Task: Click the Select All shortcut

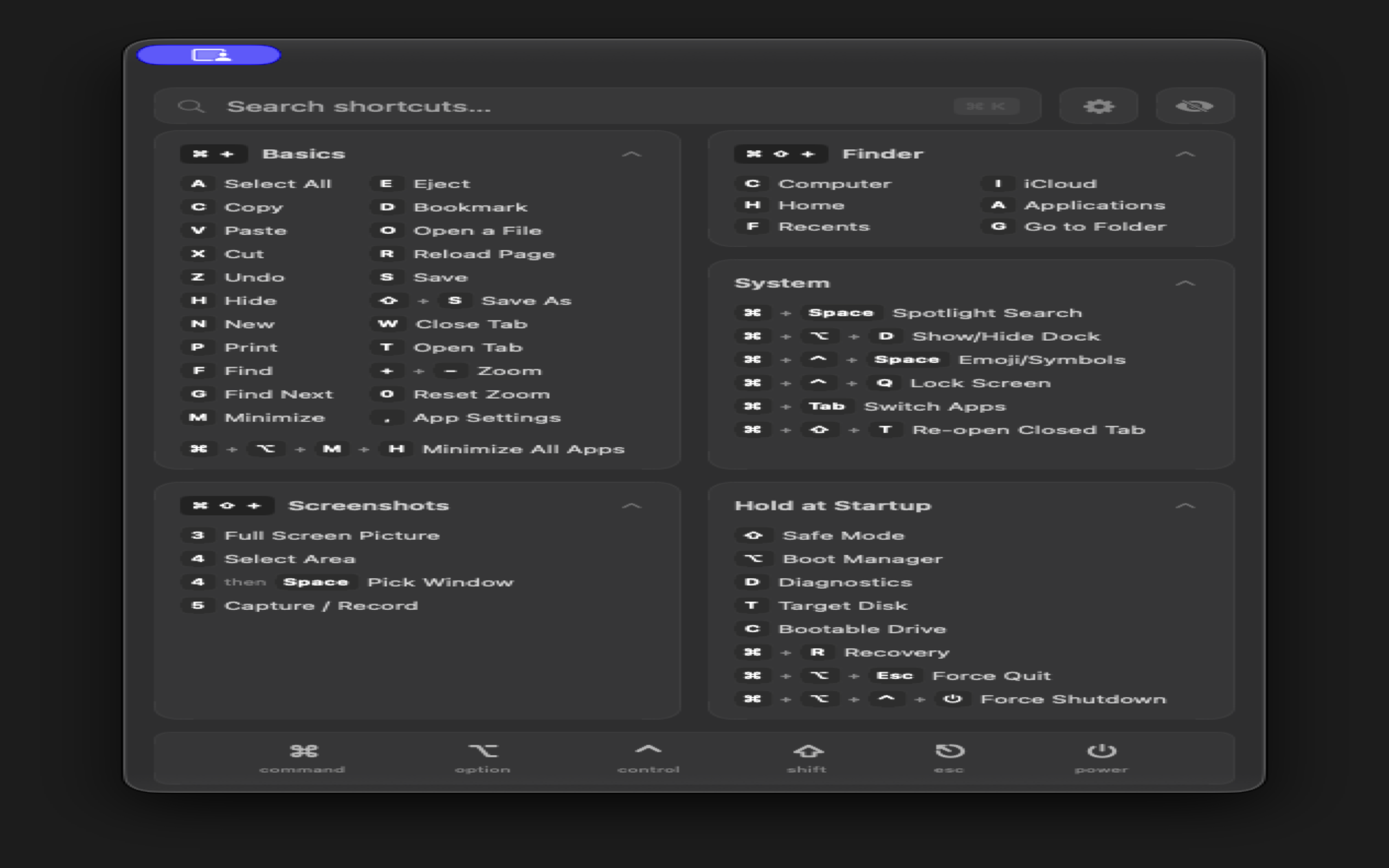Action: pos(257,184)
